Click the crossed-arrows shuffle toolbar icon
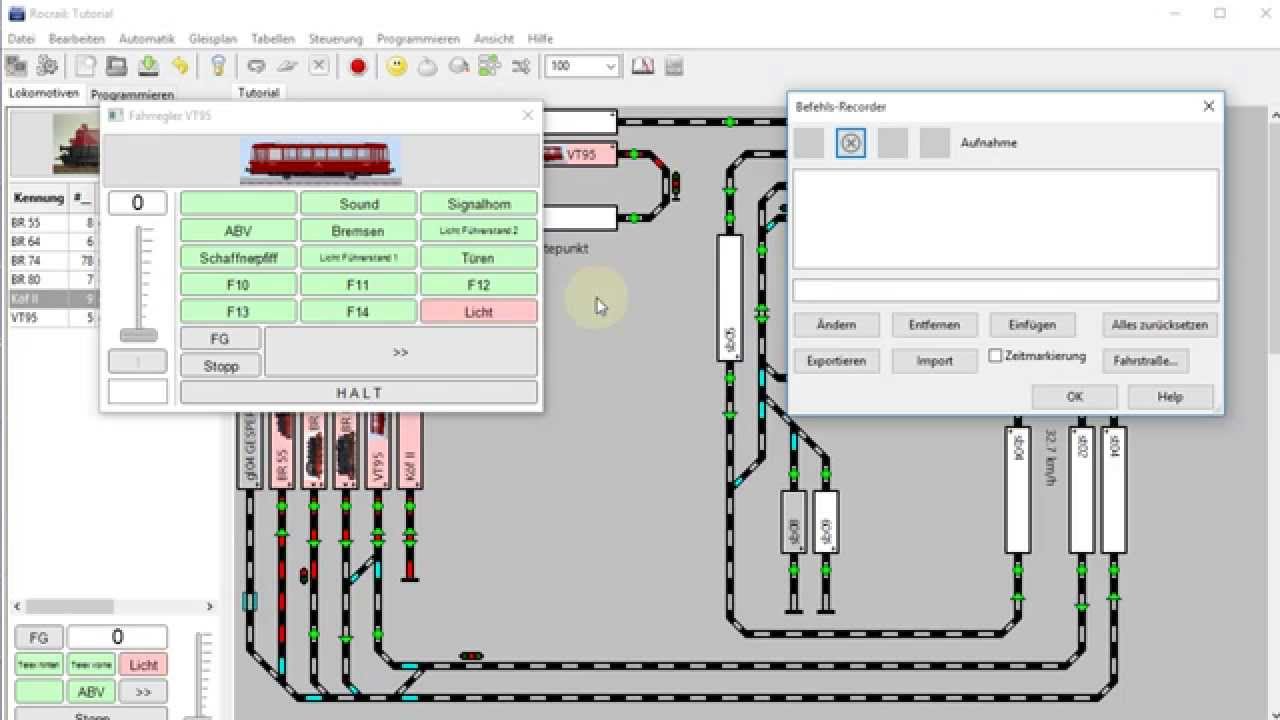Viewport: 1280px width, 720px height. pyautogui.click(x=521, y=66)
